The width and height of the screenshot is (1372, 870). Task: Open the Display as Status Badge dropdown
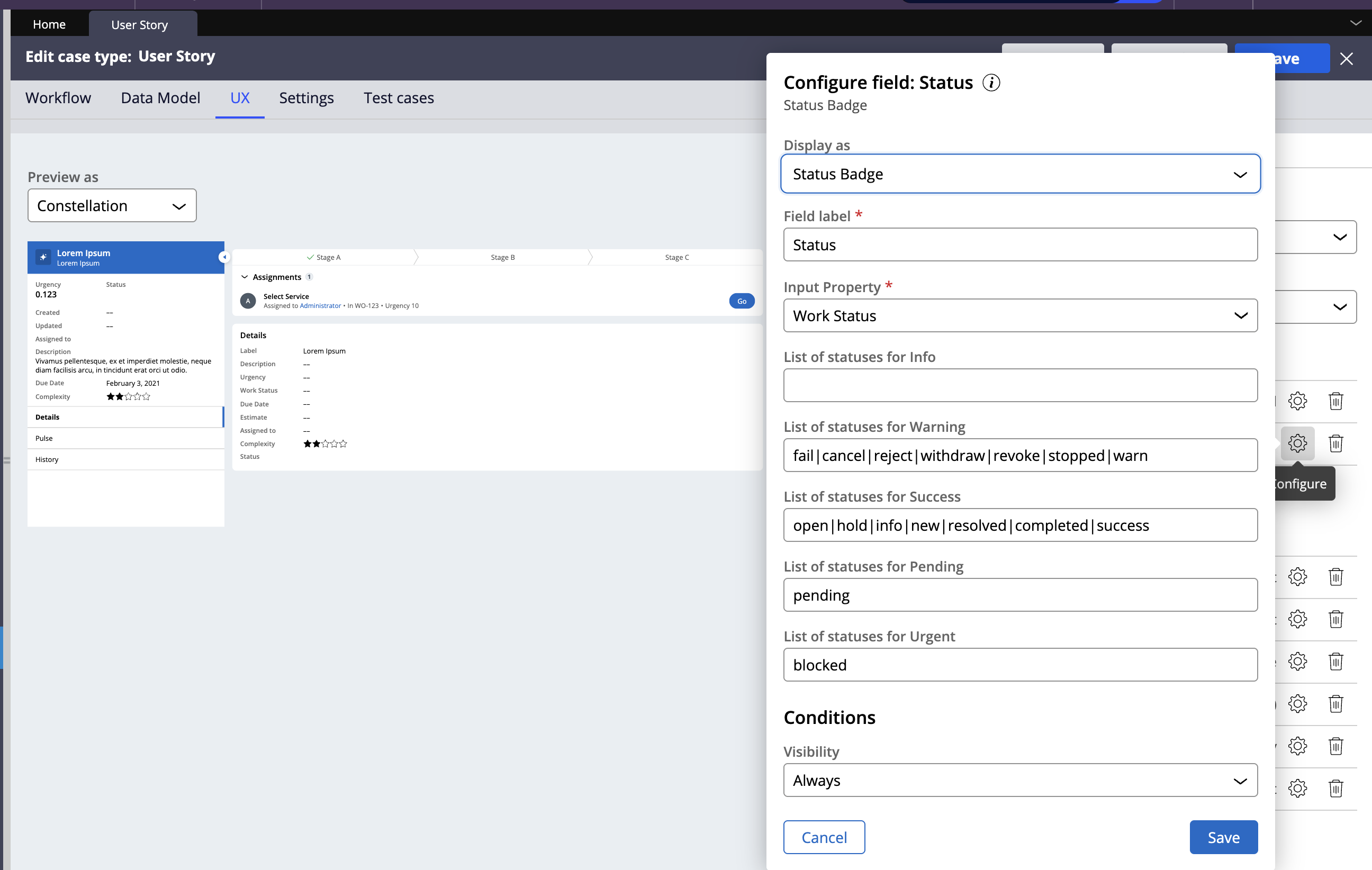[1020, 174]
